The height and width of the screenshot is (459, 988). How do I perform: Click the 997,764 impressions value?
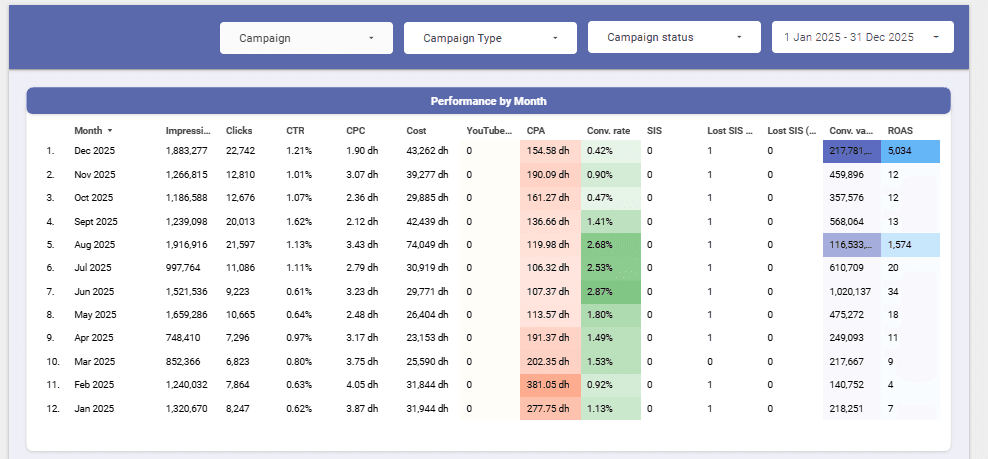coord(183,268)
